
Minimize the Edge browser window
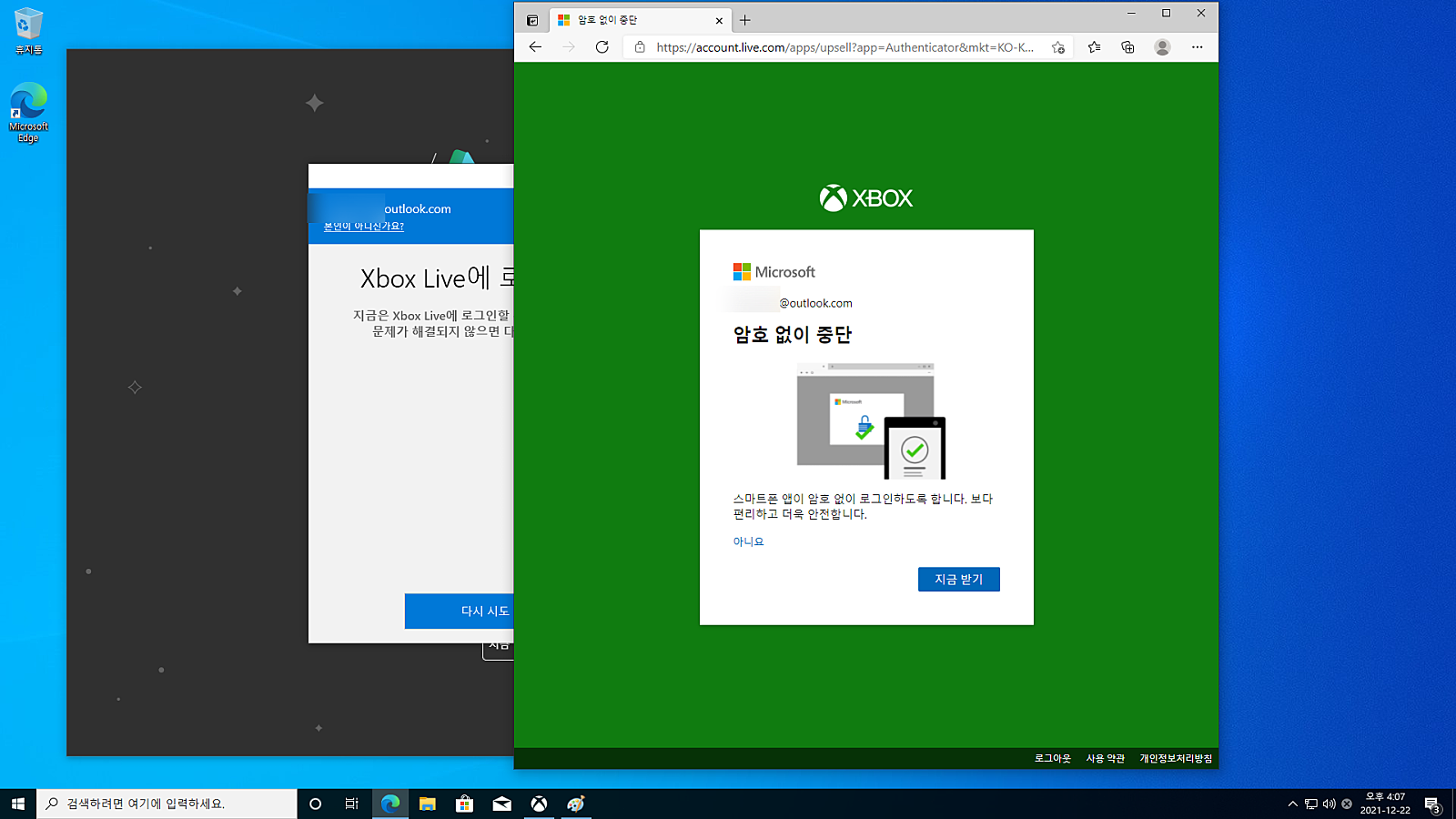pos(1131,14)
